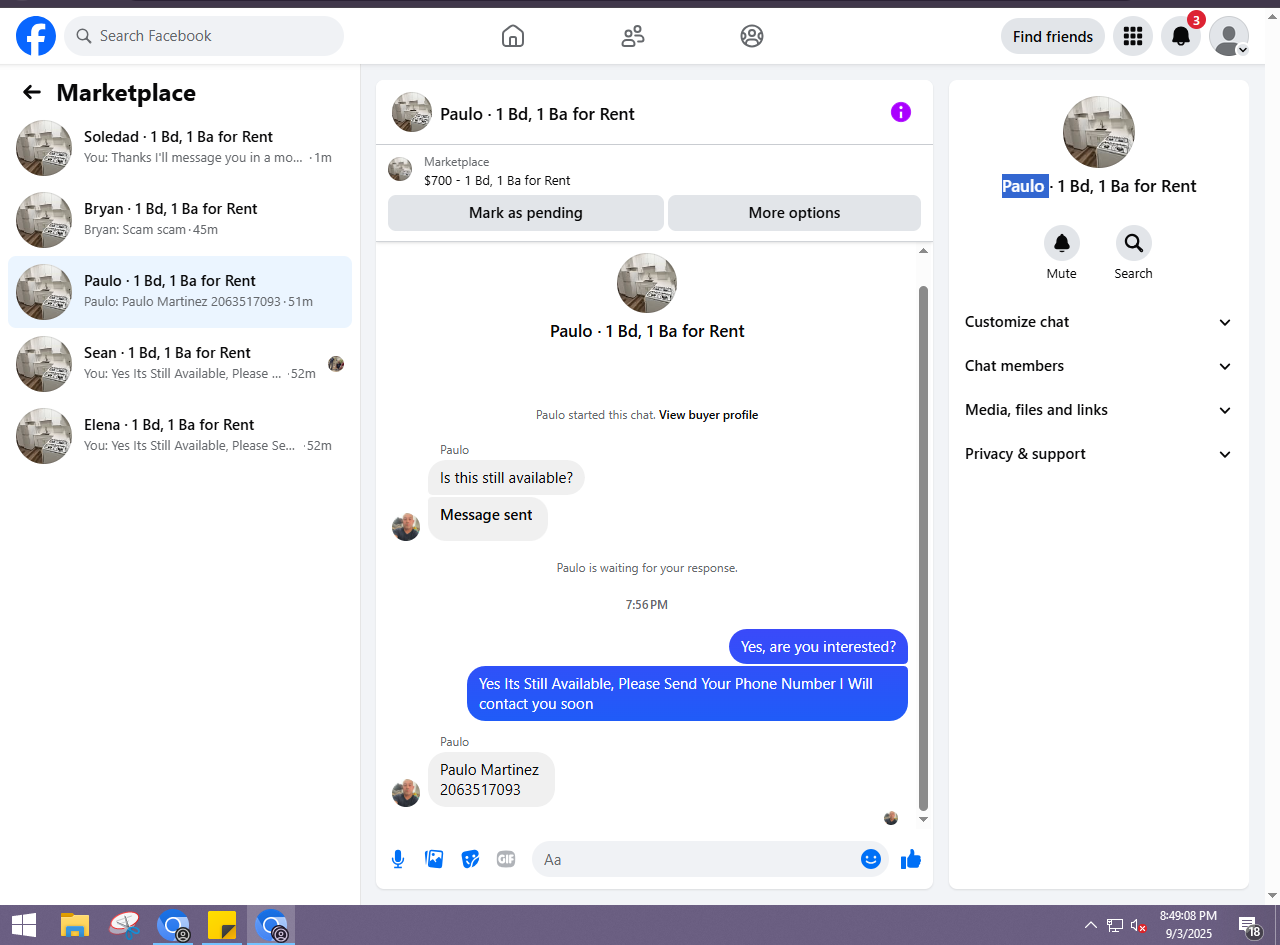
Task: Open the account profile menu
Action: pos(1229,36)
